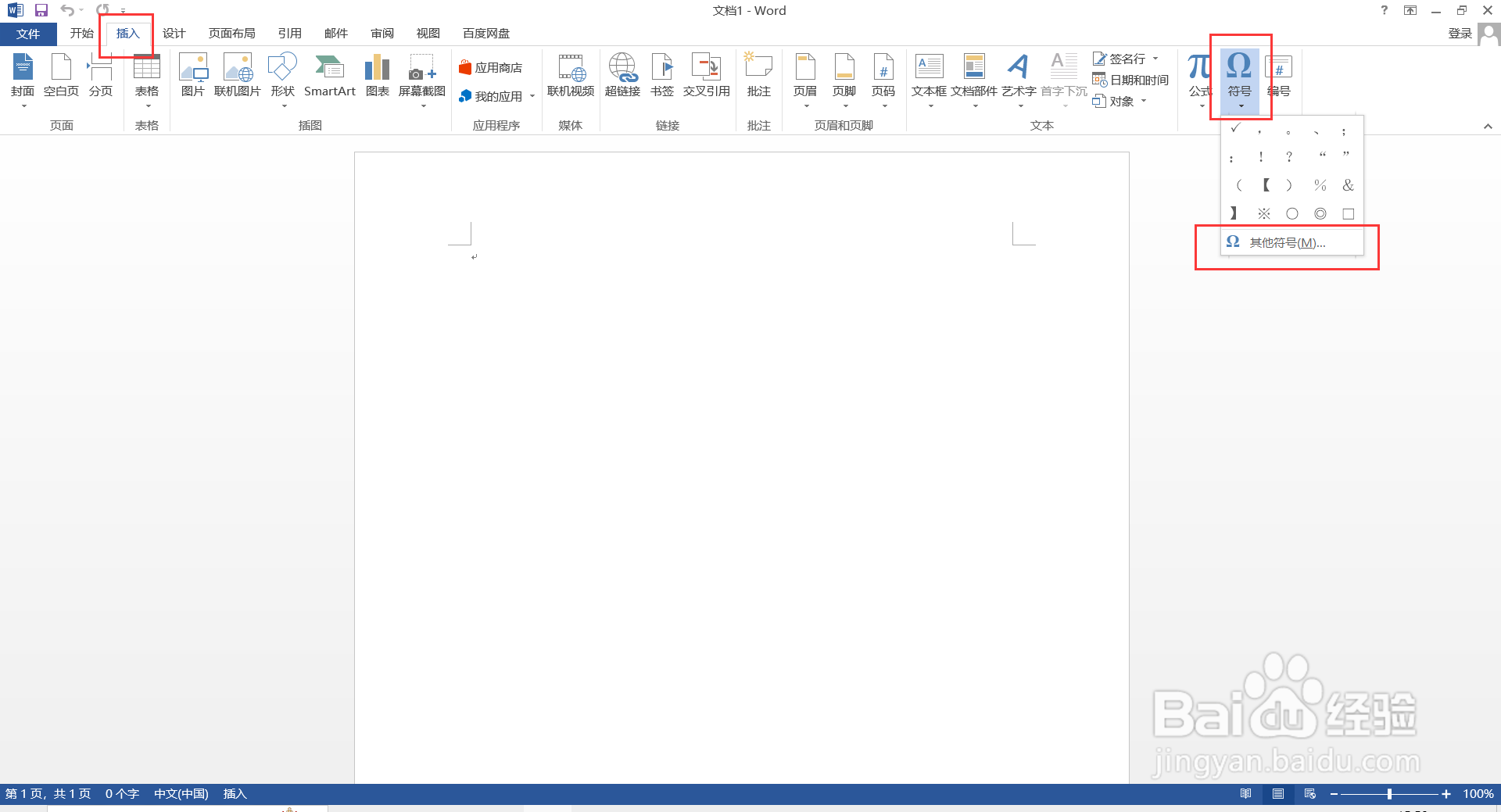This screenshot has width=1501, height=812.
Task: Insert the double circle ◎ symbol
Action: tap(1320, 213)
